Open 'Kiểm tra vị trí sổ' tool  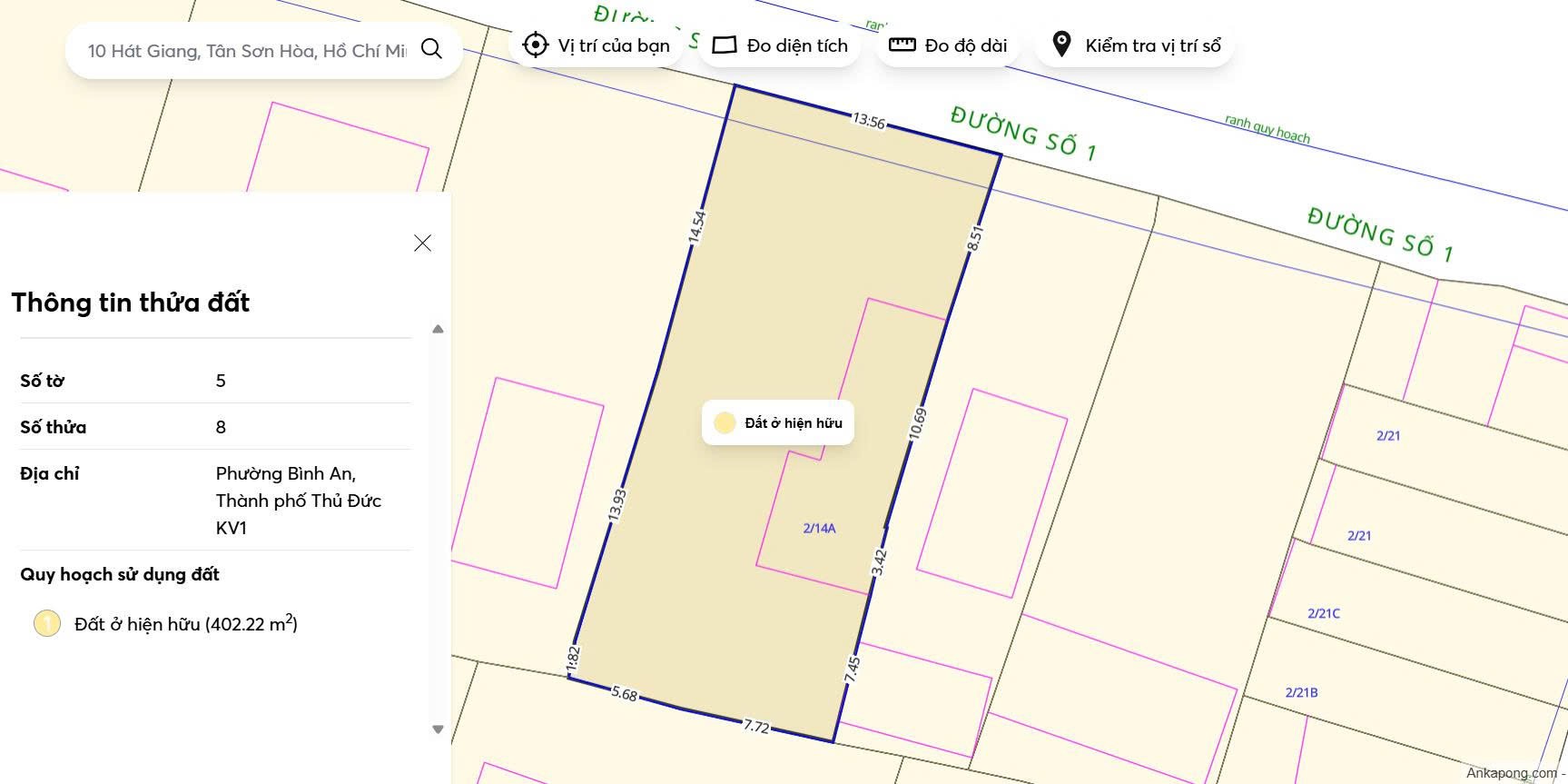1135,45
